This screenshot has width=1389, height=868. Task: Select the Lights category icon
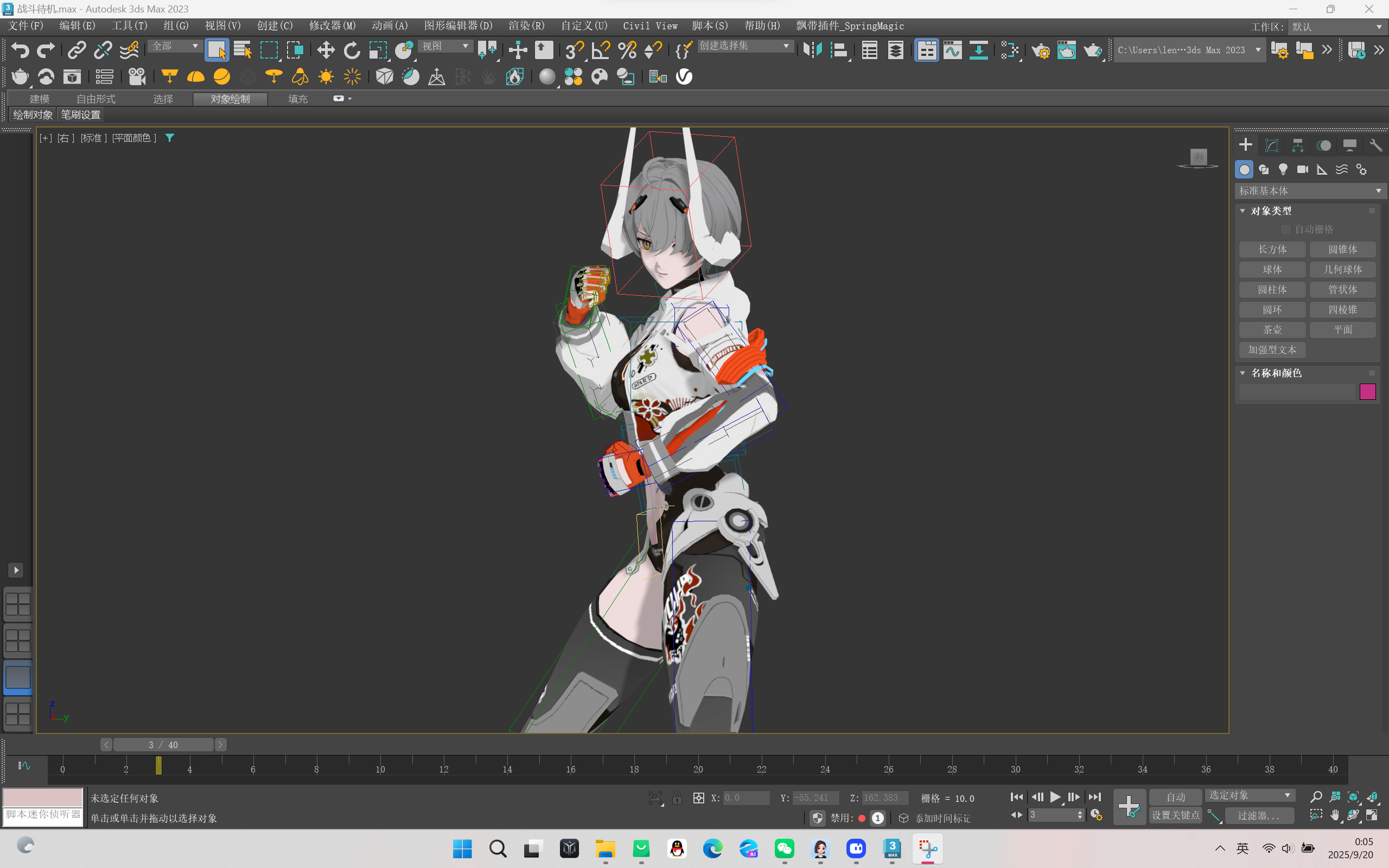pos(1283,169)
